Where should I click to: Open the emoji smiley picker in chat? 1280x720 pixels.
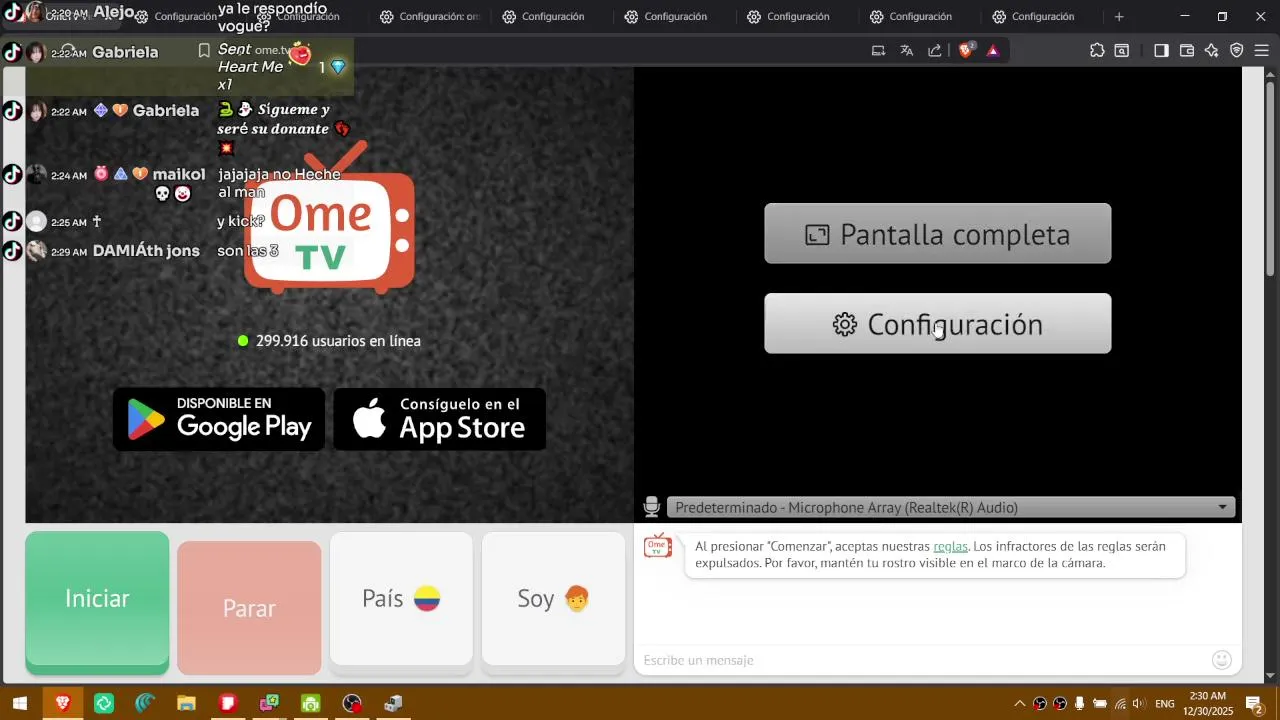point(1221,660)
